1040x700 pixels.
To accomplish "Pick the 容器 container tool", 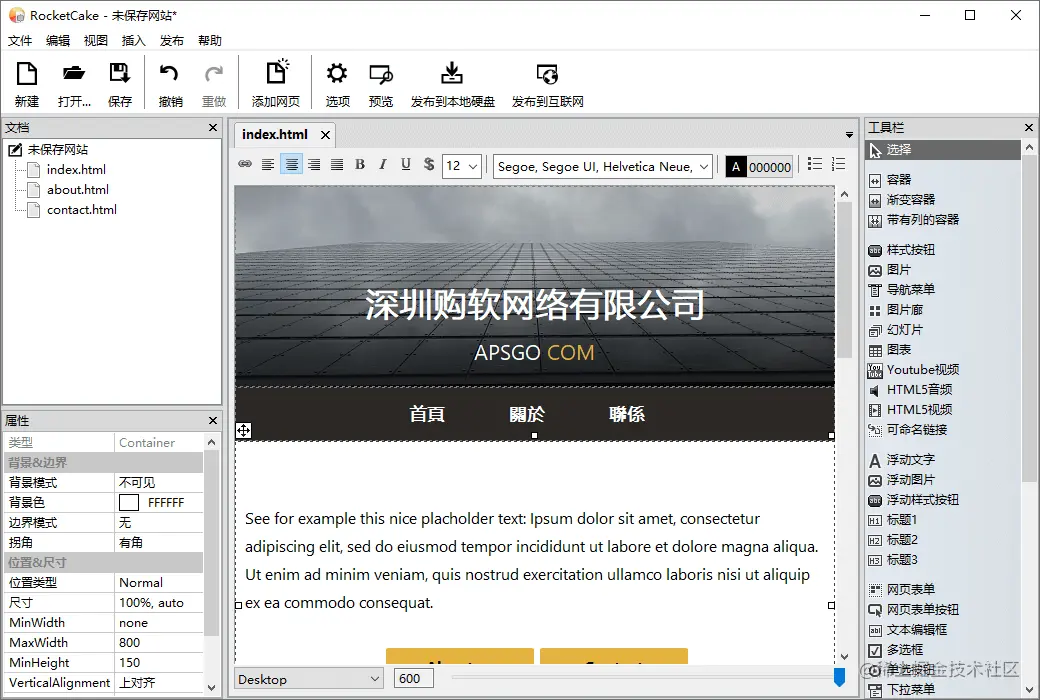I will 898,180.
